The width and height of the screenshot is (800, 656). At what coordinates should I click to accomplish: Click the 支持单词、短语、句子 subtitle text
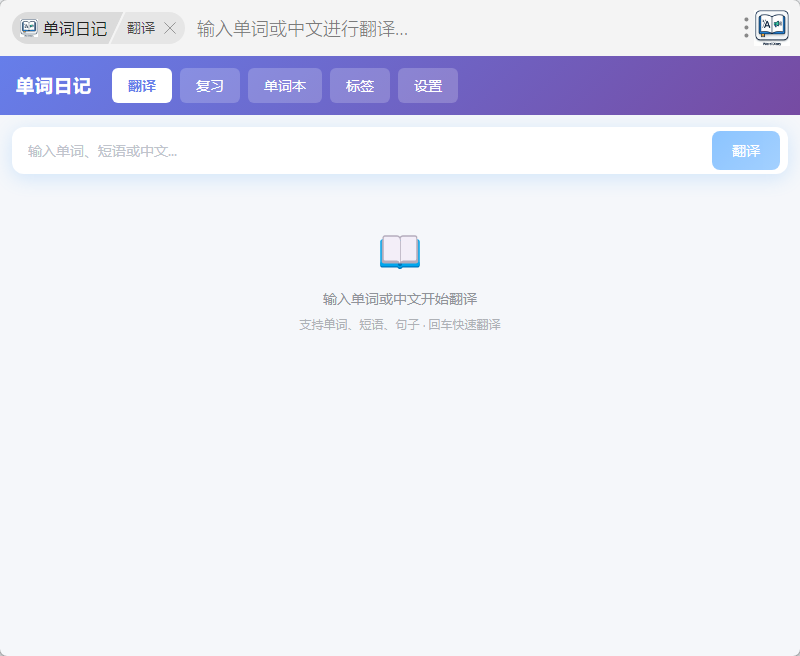pos(400,325)
